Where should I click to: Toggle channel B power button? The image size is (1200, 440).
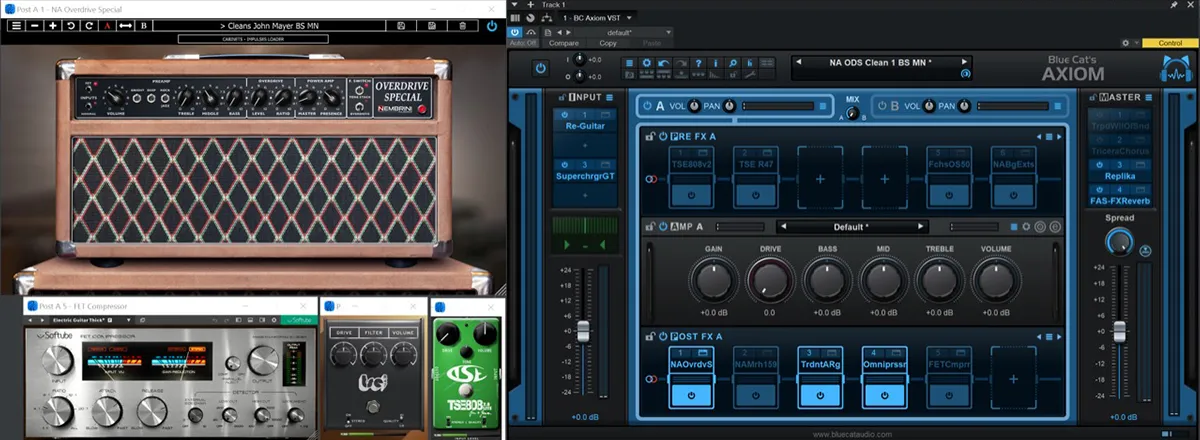click(881, 106)
